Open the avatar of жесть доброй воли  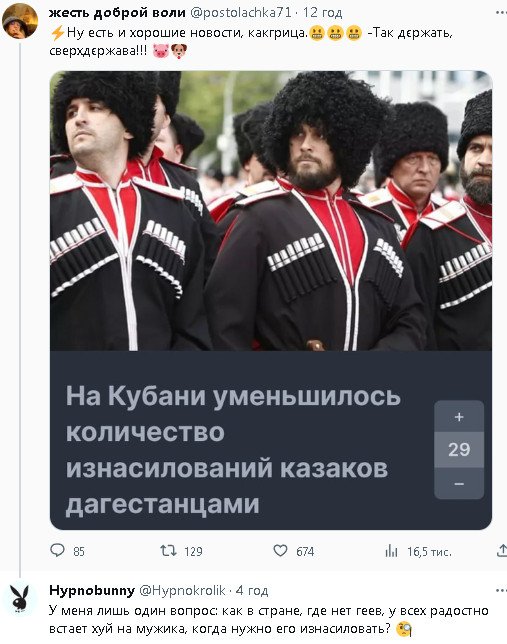(x=19, y=21)
